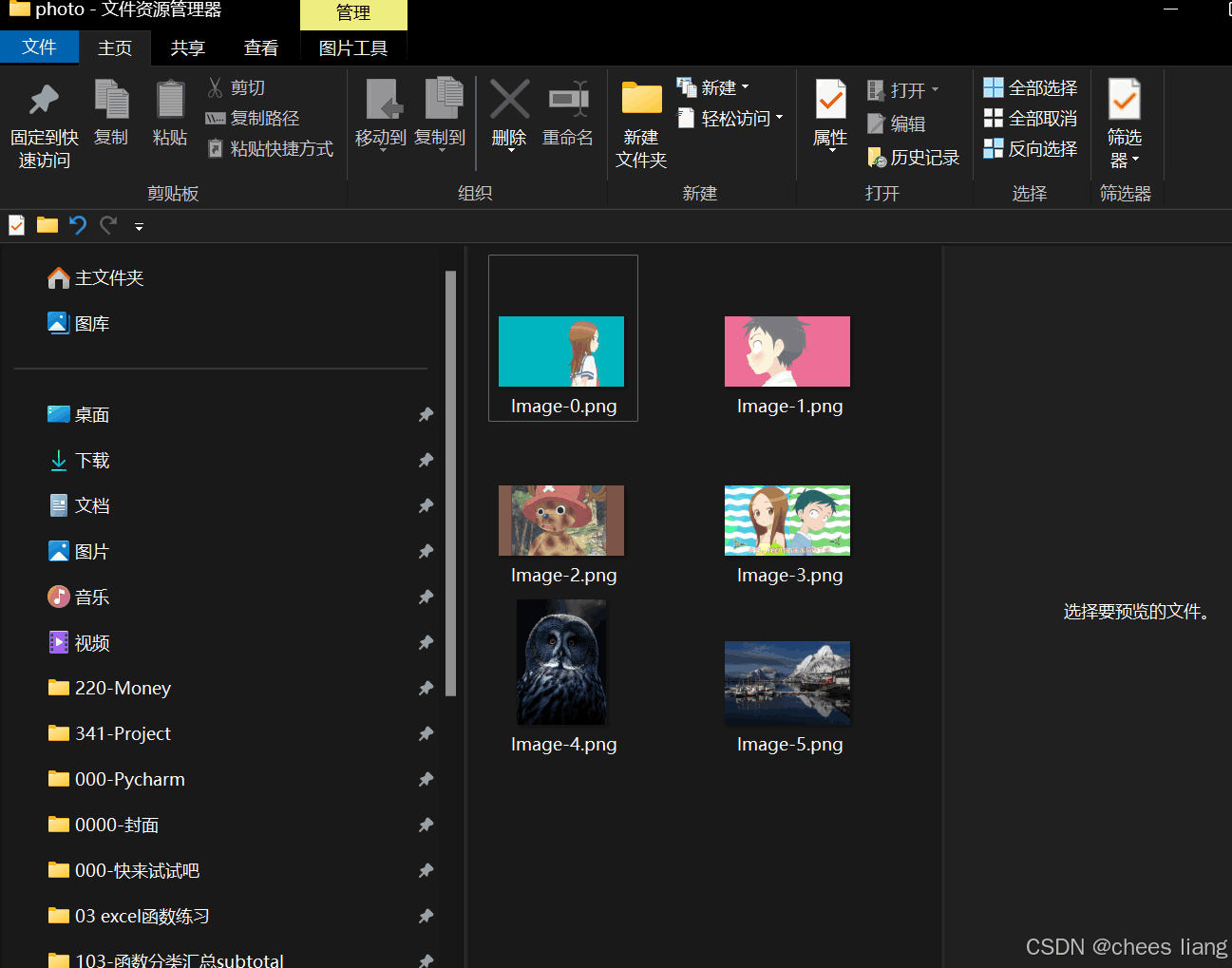Viewport: 1232px width, 968px height.
Task: Switch to the 图片工具 tab
Action: pos(353,47)
